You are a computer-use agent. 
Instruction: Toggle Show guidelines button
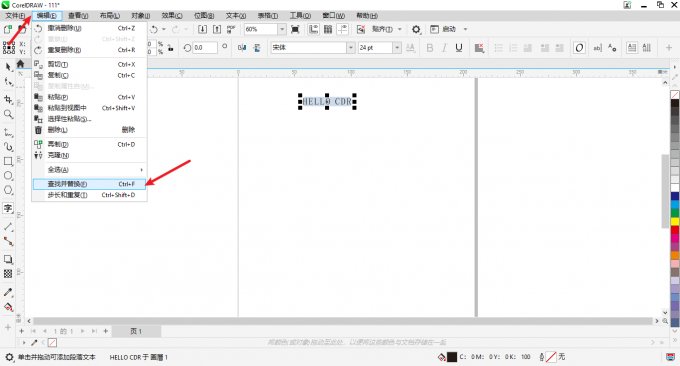click(343, 29)
